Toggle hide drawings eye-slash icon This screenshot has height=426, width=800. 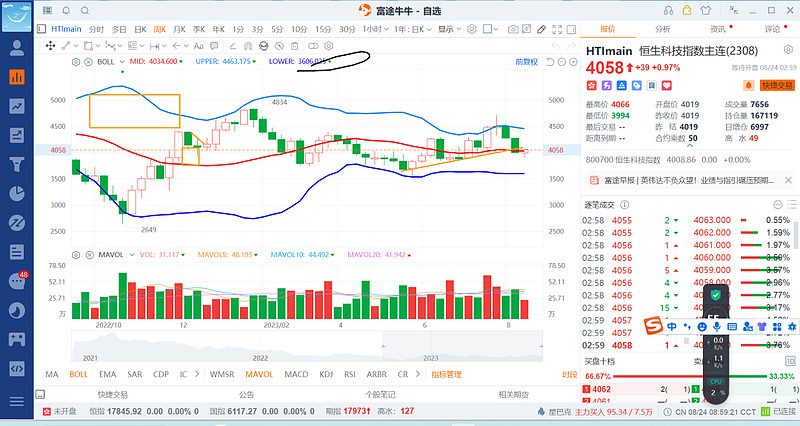pos(279,46)
